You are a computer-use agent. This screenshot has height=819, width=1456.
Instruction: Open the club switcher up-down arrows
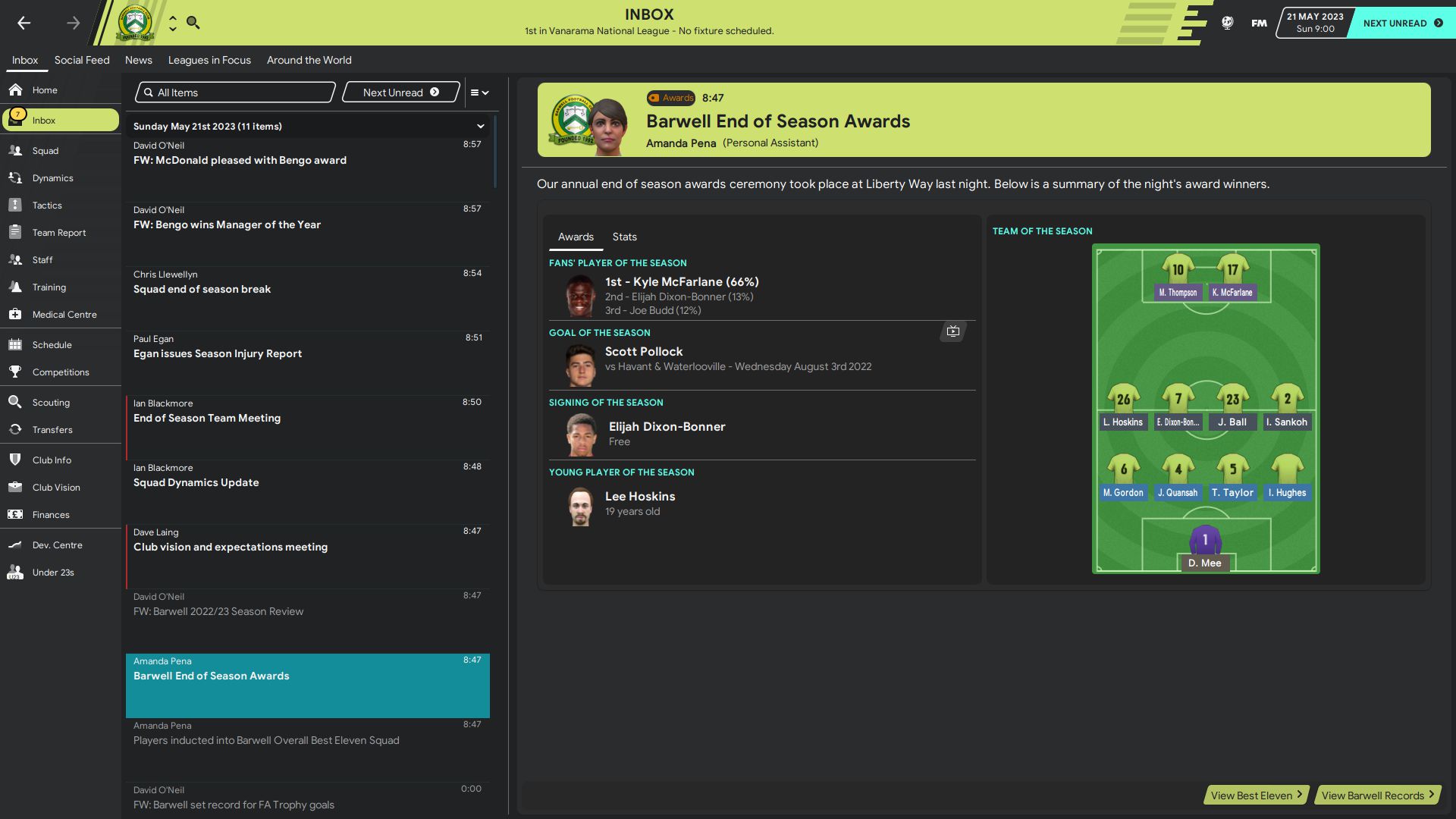173,23
